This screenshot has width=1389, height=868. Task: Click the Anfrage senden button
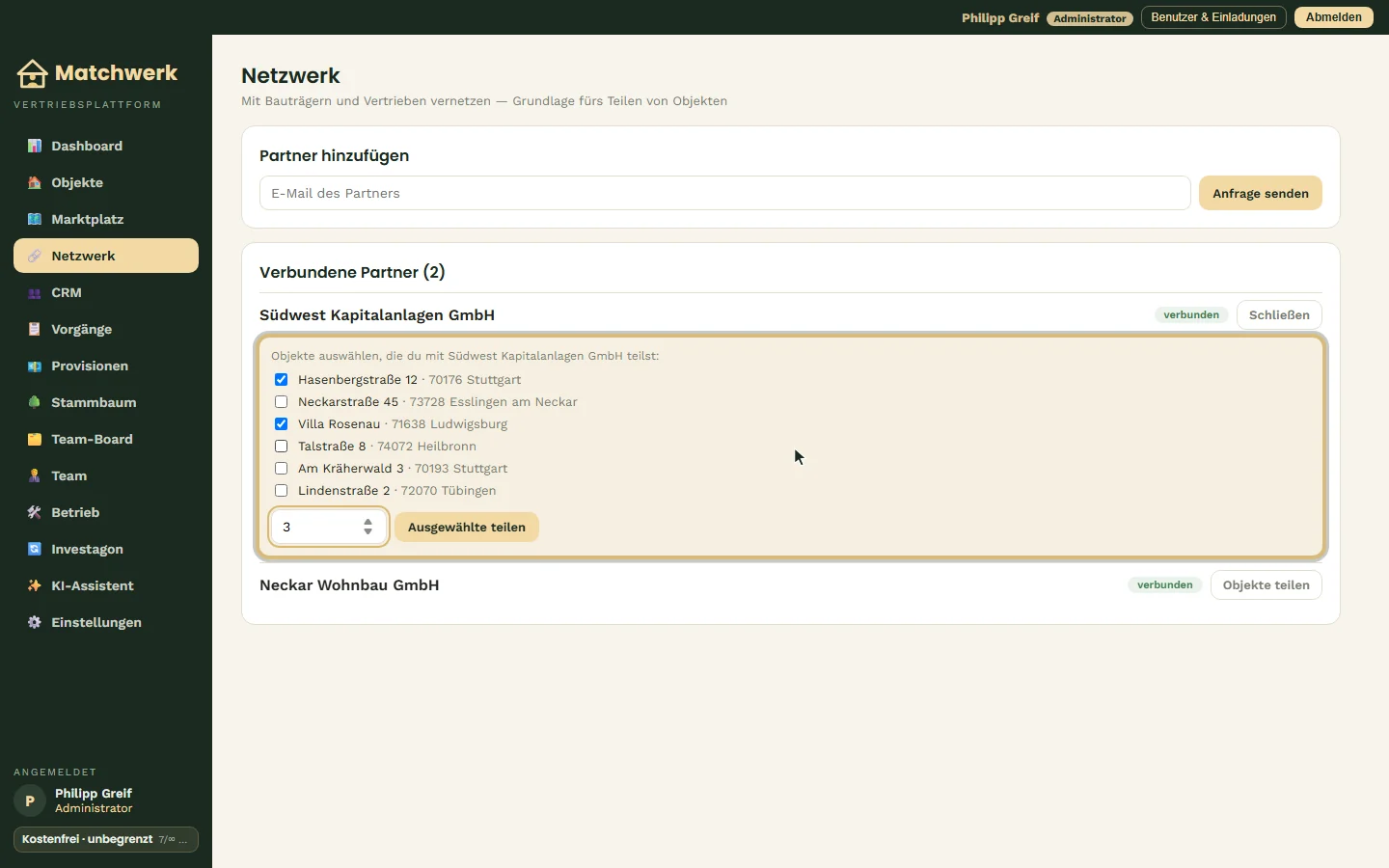(x=1260, y=193)
